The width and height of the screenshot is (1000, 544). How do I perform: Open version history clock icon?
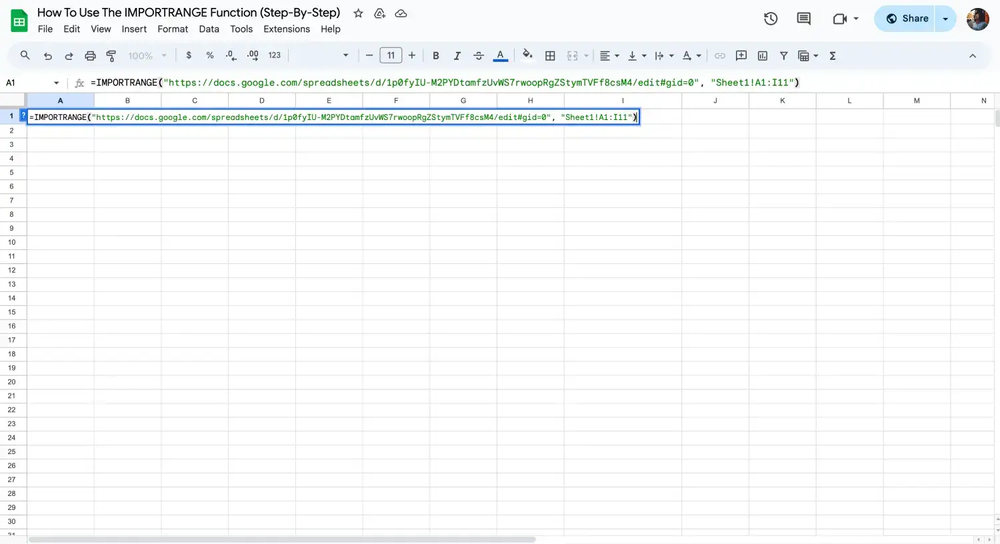coord(770,19)
